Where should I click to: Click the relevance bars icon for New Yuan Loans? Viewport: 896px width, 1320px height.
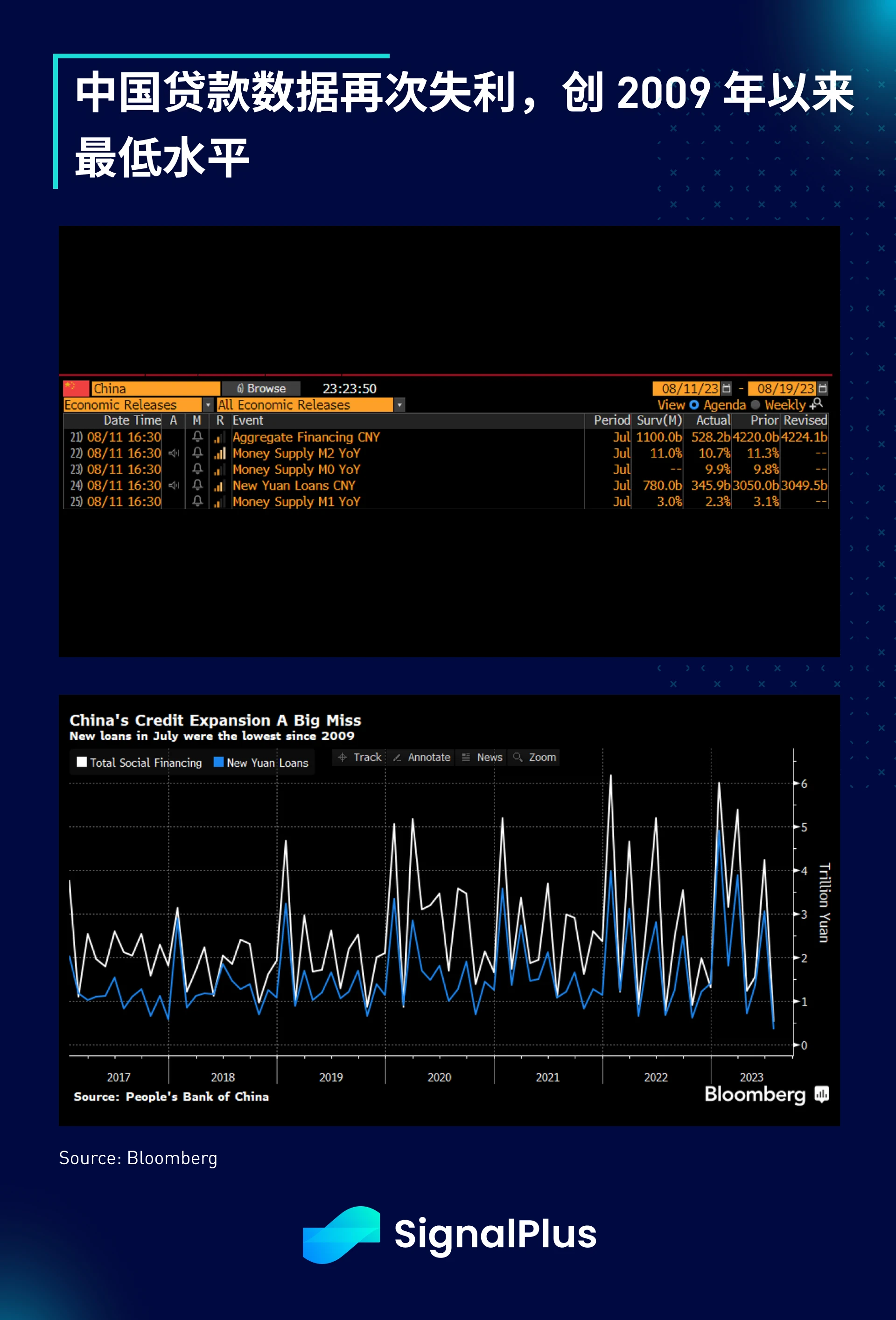coord(219,486)
